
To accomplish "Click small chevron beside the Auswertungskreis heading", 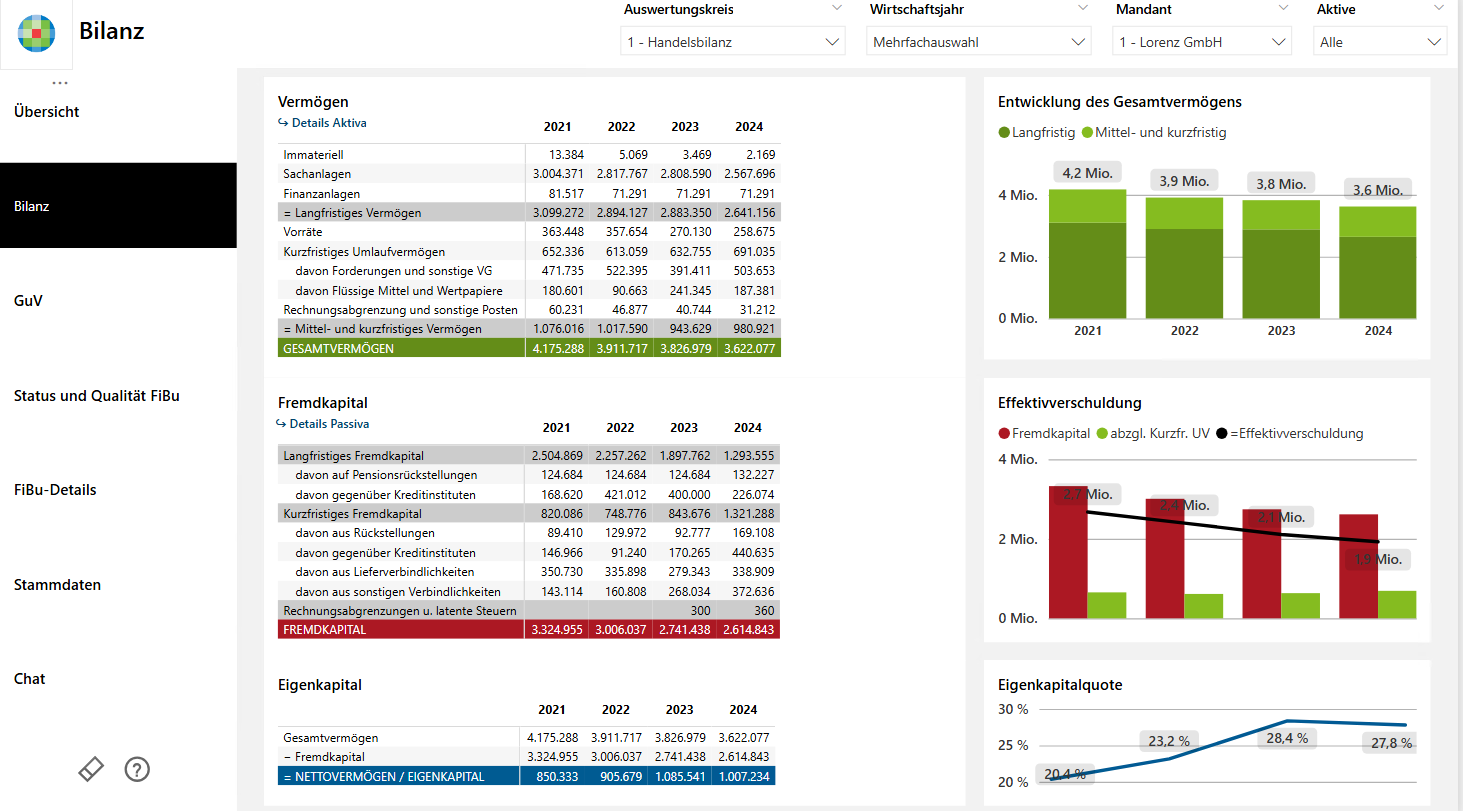I will tap(837, 8).
